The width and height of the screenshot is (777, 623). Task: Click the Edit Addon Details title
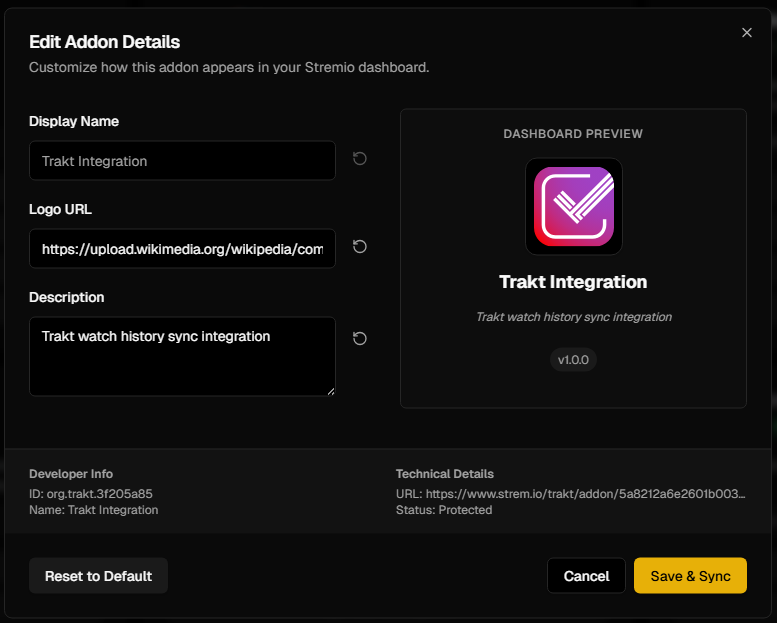105,42
